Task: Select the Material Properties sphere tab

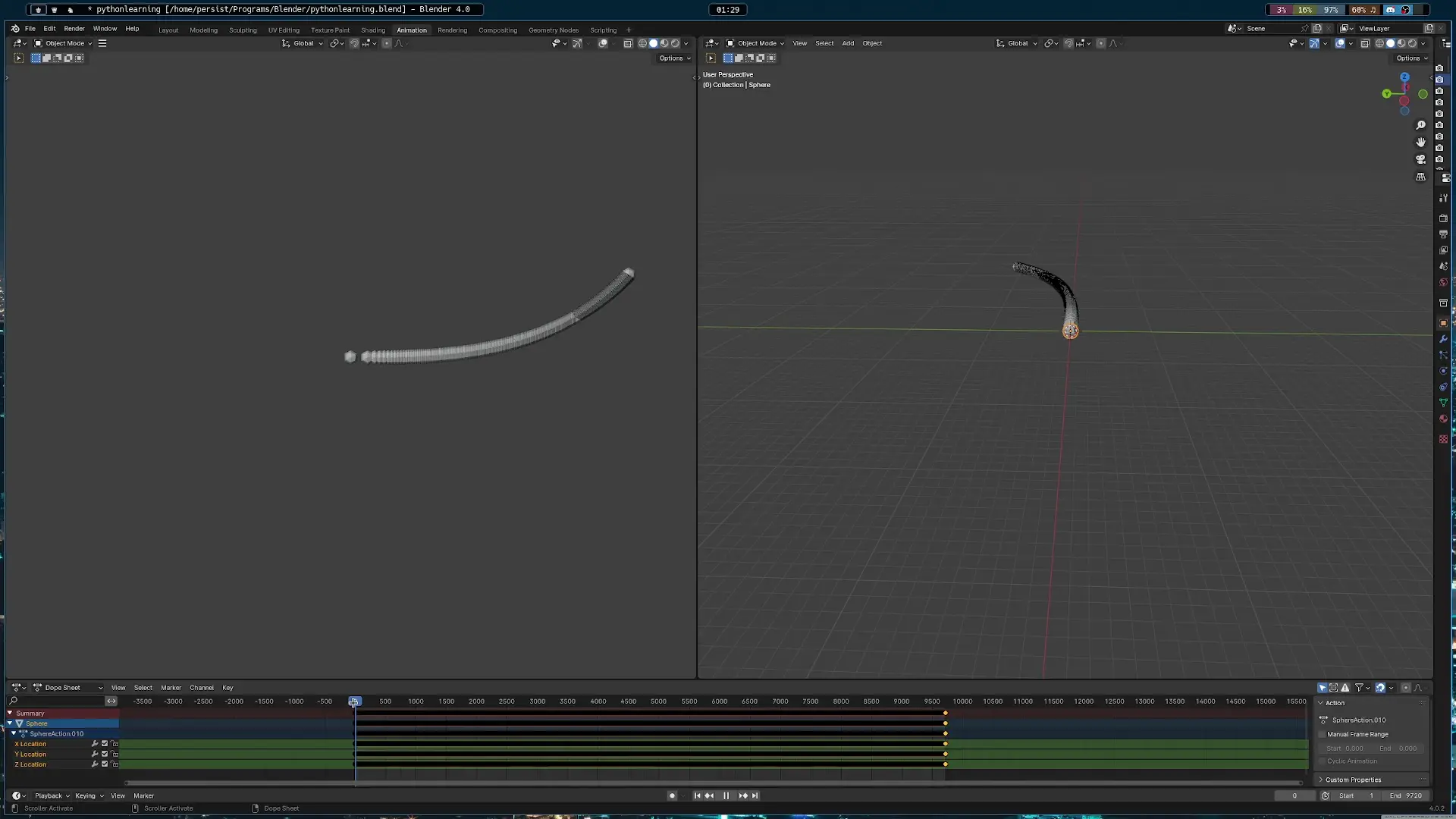Action: pyautogui.click(x=1444, y=419)
